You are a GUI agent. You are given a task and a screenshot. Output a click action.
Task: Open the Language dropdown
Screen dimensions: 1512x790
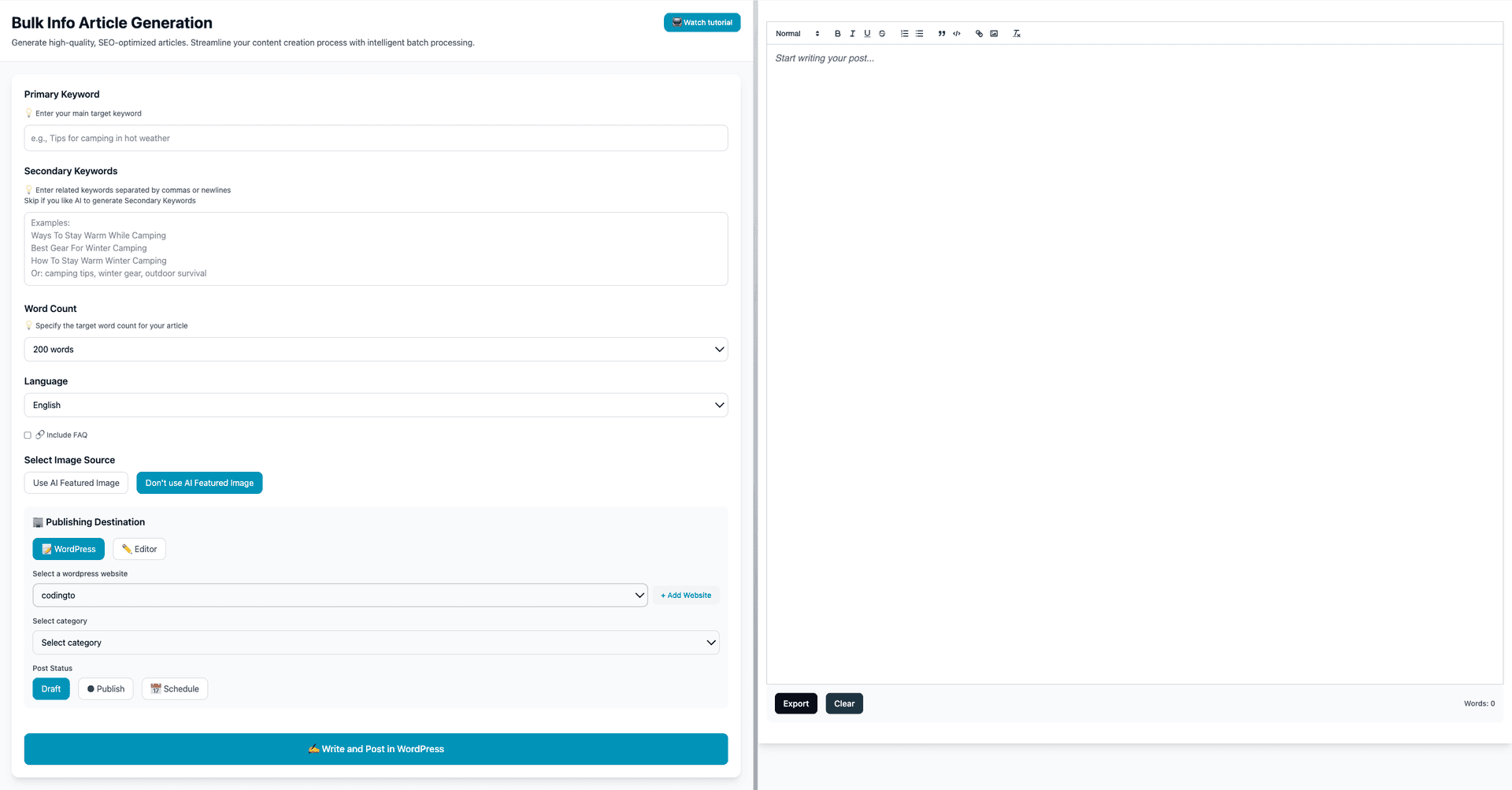[x=376, y=405]
